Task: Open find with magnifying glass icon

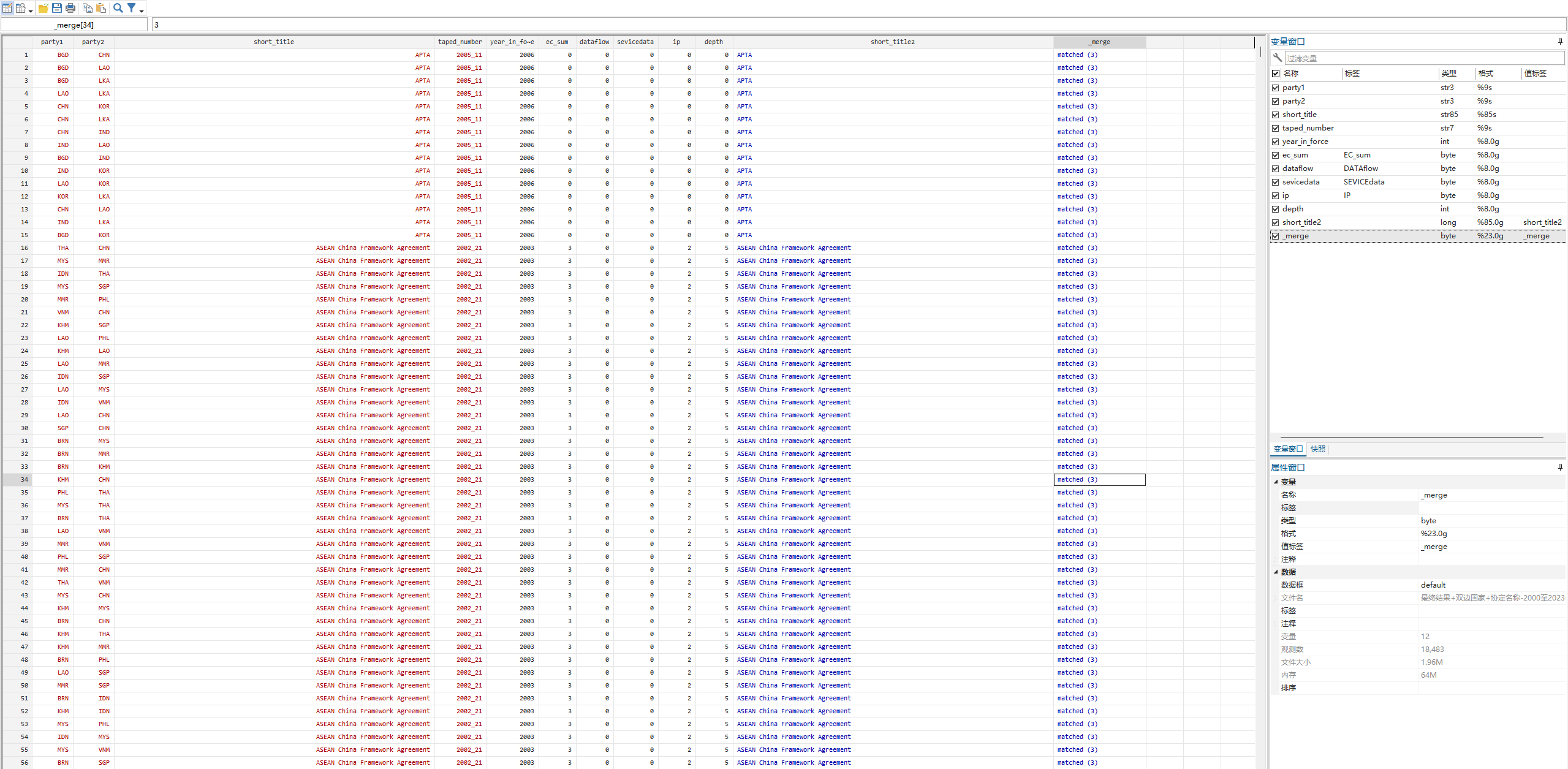Action: click(118, 8)
